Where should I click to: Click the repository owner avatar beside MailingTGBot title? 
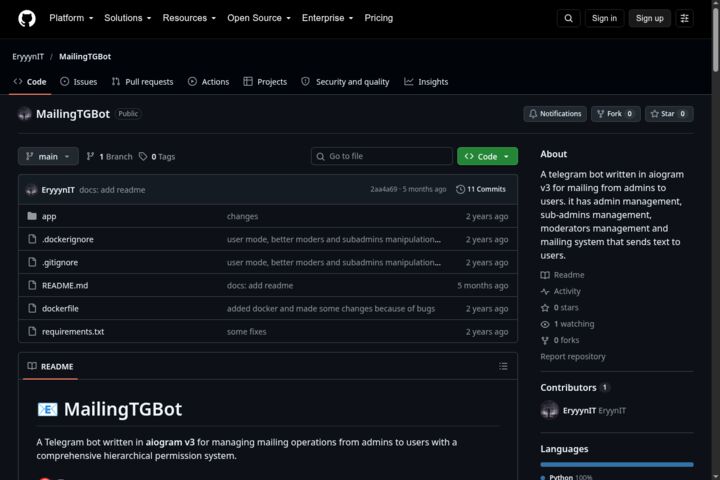coord(24,114)
